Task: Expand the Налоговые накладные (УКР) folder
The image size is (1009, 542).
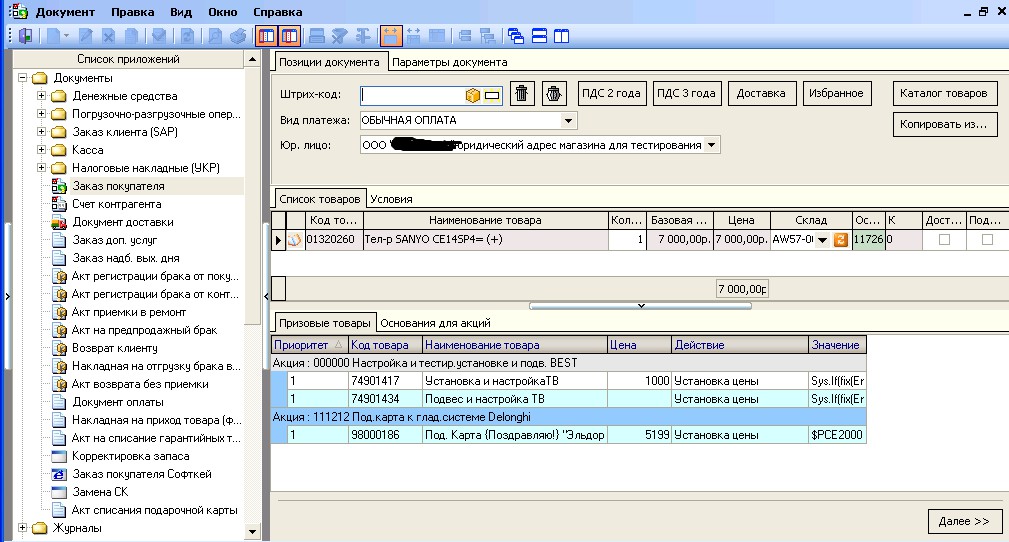Action: [x=41, y=168]
